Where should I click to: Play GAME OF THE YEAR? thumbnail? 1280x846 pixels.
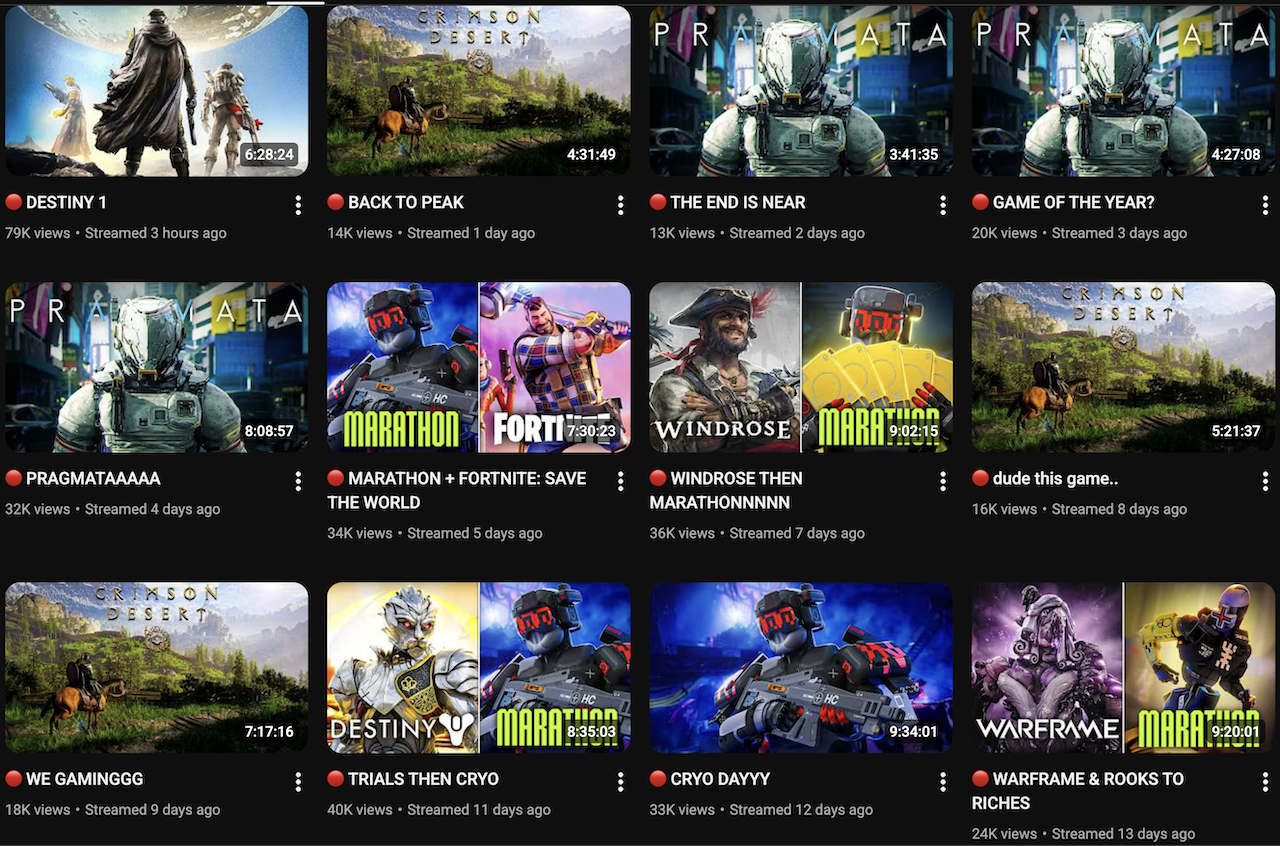point(1123,91)
